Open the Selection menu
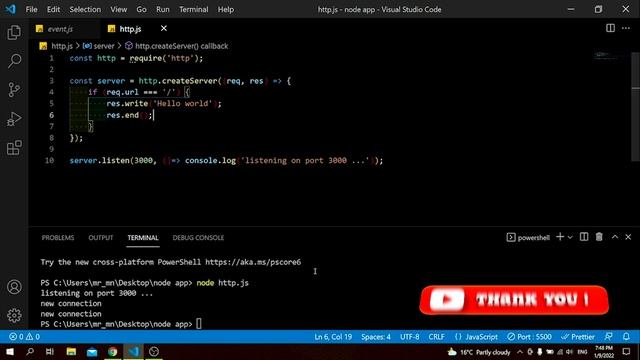This screenshot has width=640, height=360. tap(85, 9)
